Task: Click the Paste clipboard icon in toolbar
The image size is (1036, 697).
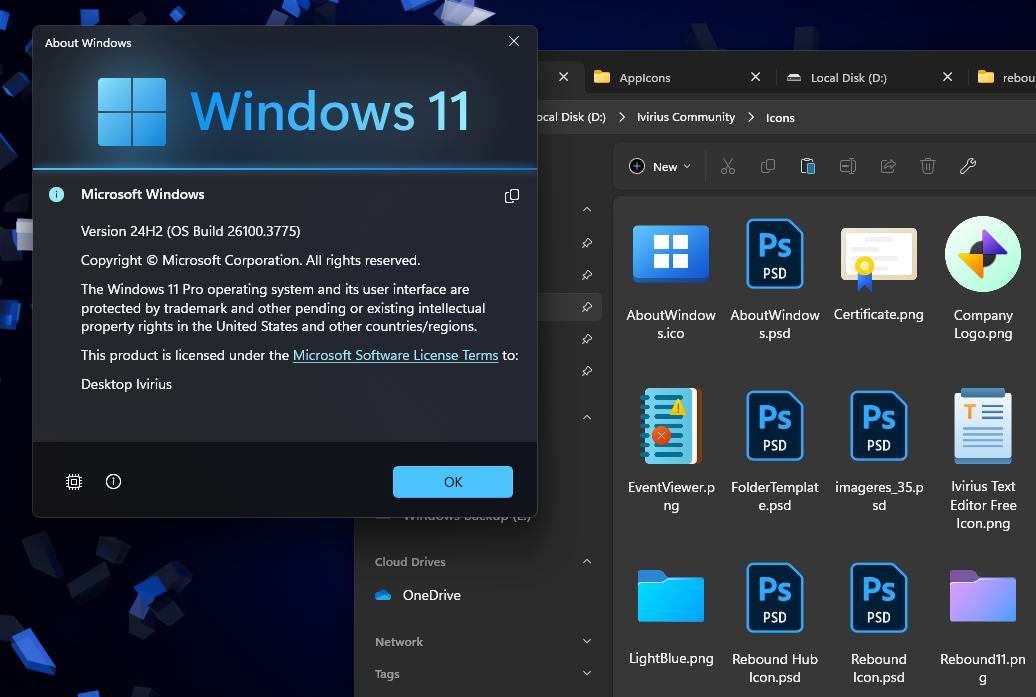Action: point(807,166)
